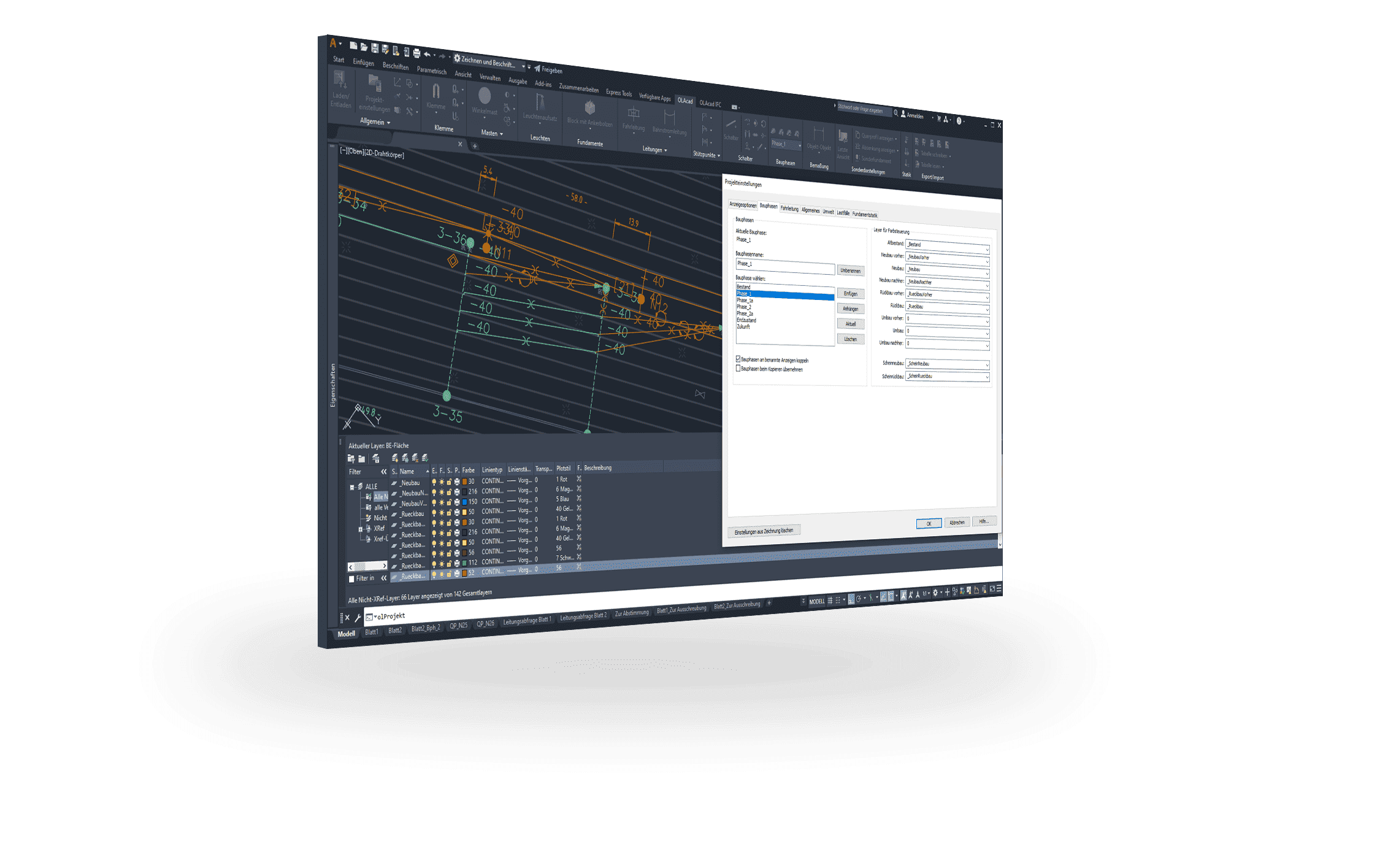Uncheck Bauphasen an benannte Anzeigen koppeln
The height and width of the screenshot is (868, 1388).
pos(738,359)
